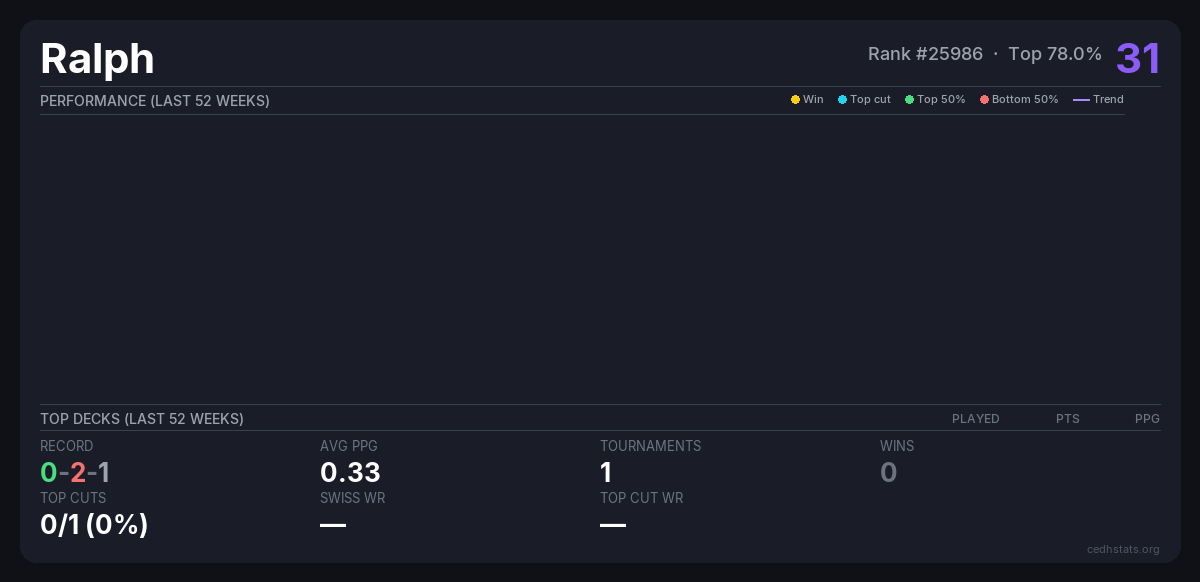Toggle the Top cut legend label
Image resolution: width=1200 pixels, height=582 pixels.
point(870,100)
